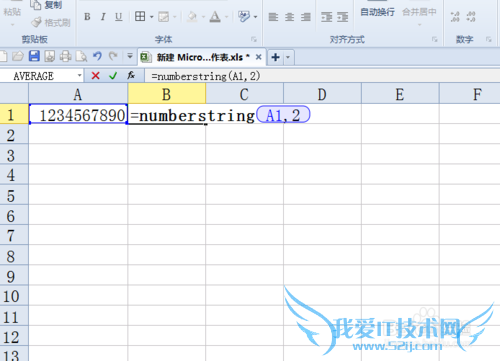Redo the last action
The width and height of the screenshot is (500, 361).
click(113, 56)
